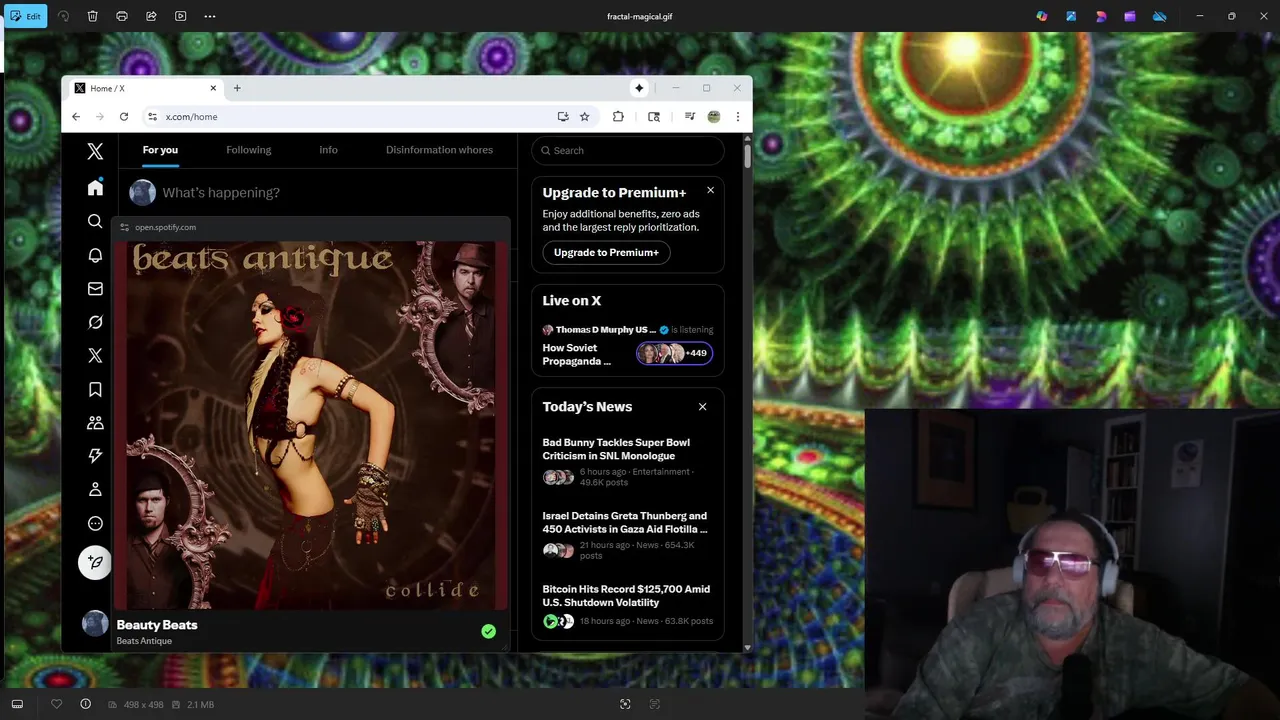Click the Upgrade to Premium+ button
Screen dimensions: 1280x720
click(606, 253)
